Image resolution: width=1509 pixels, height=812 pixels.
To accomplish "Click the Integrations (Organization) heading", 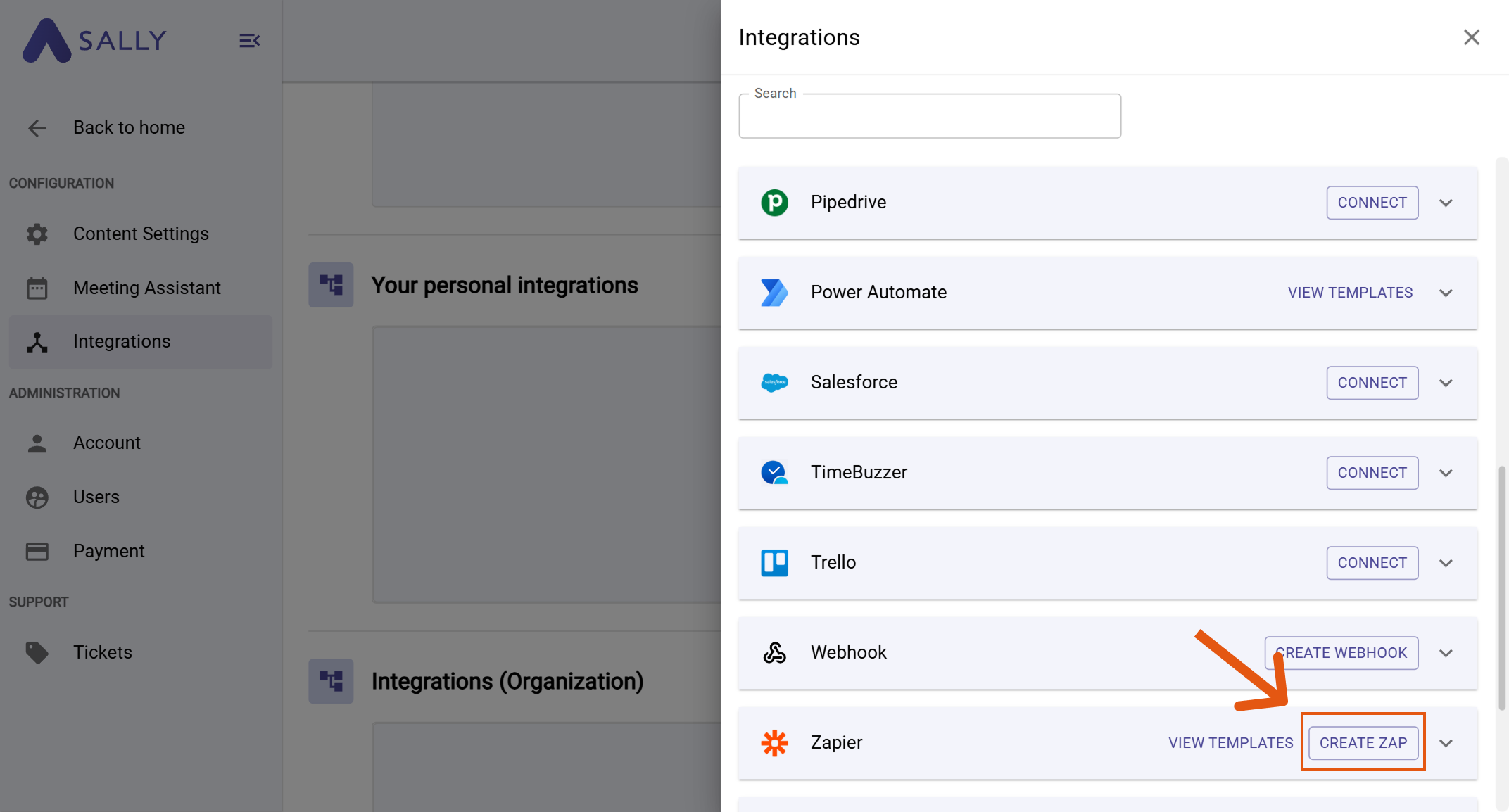I will click(507, 681).
